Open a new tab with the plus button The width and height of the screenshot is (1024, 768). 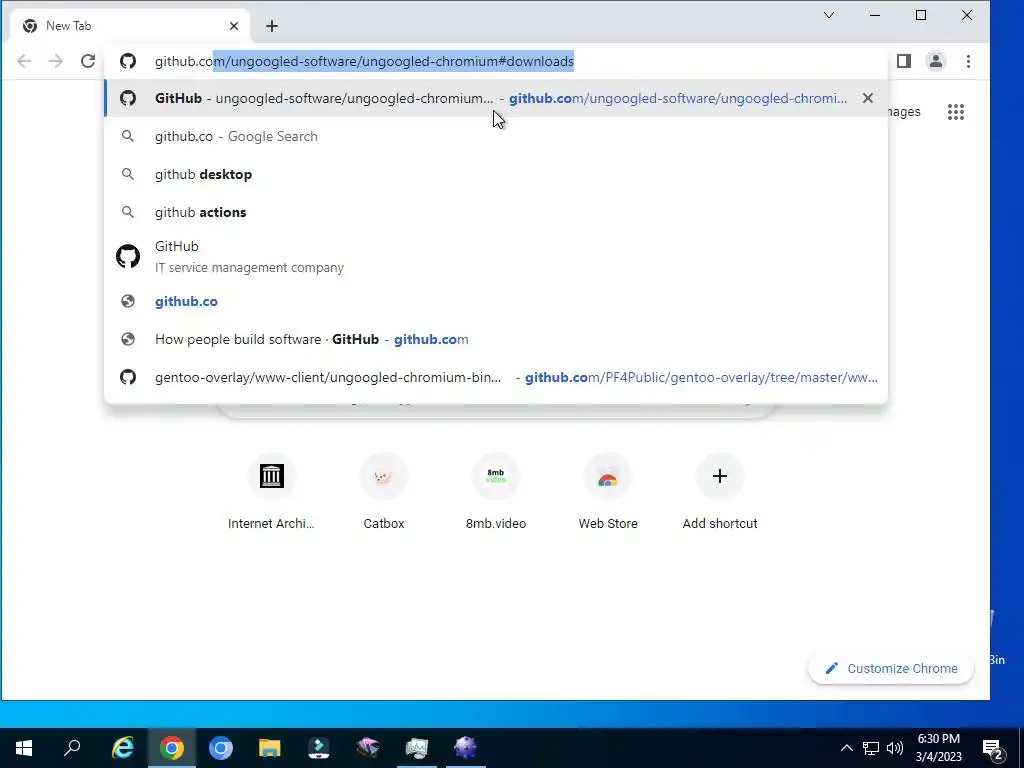coord(272,26)
